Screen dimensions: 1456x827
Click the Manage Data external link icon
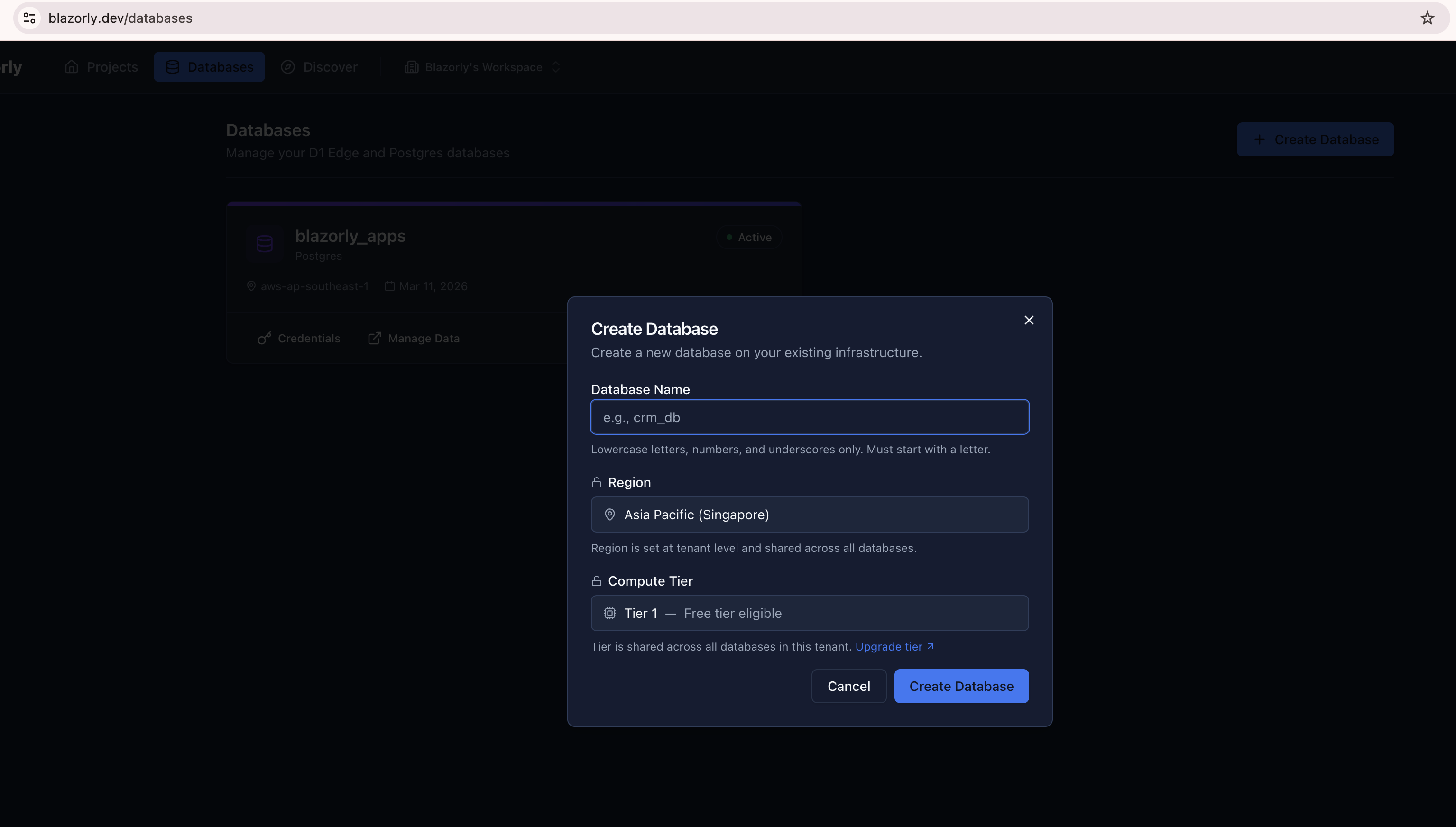(374, 339)
